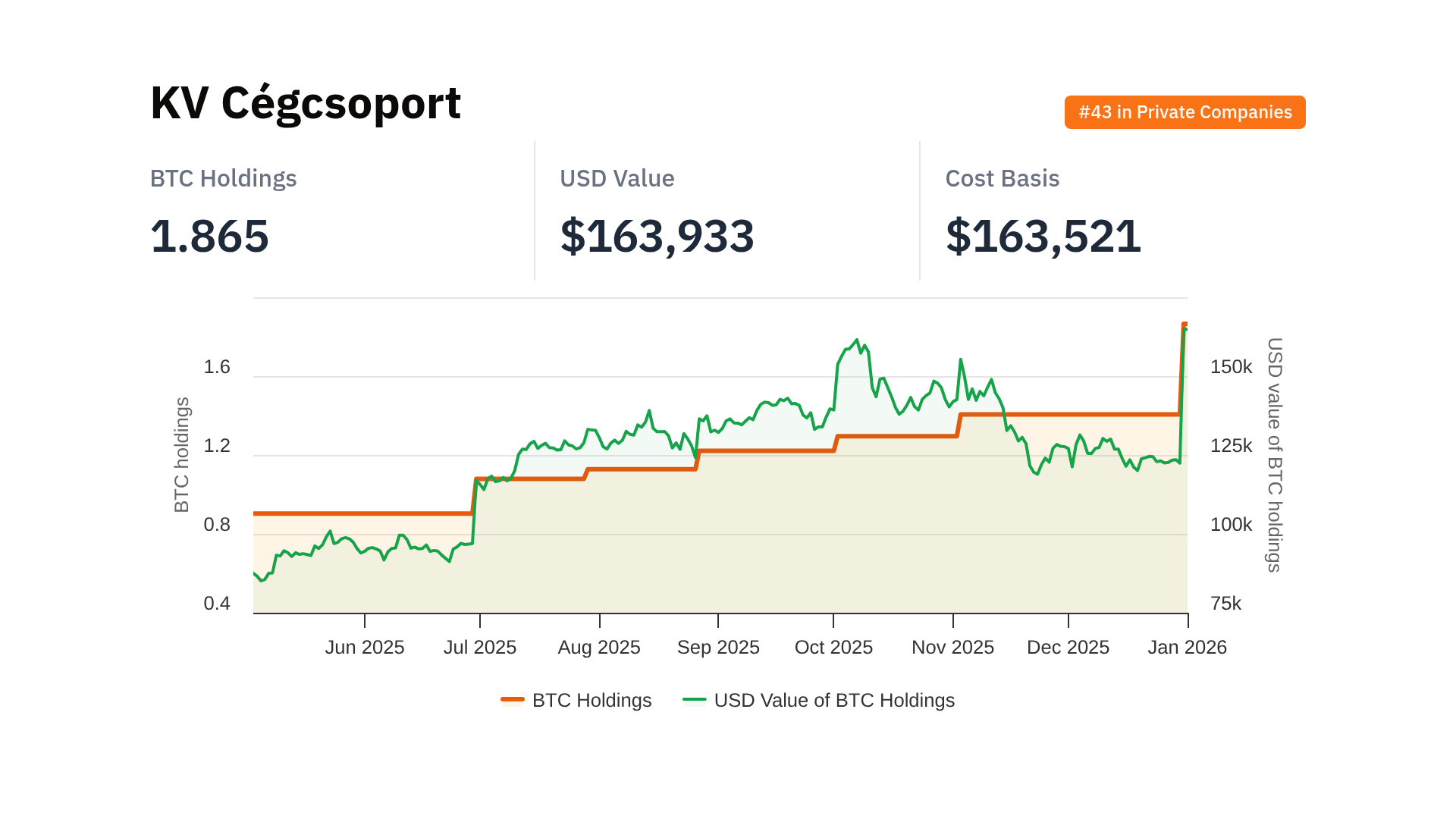This screenshot has width=1456, height=819.
Task: Click the Jun 2025 axis label
Action: (365, 647)
